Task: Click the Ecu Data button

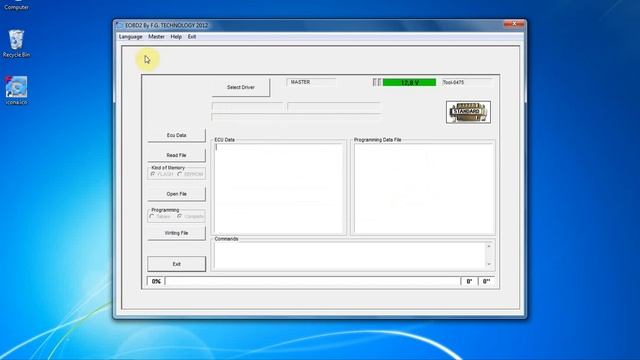Action: coord(176,135)
